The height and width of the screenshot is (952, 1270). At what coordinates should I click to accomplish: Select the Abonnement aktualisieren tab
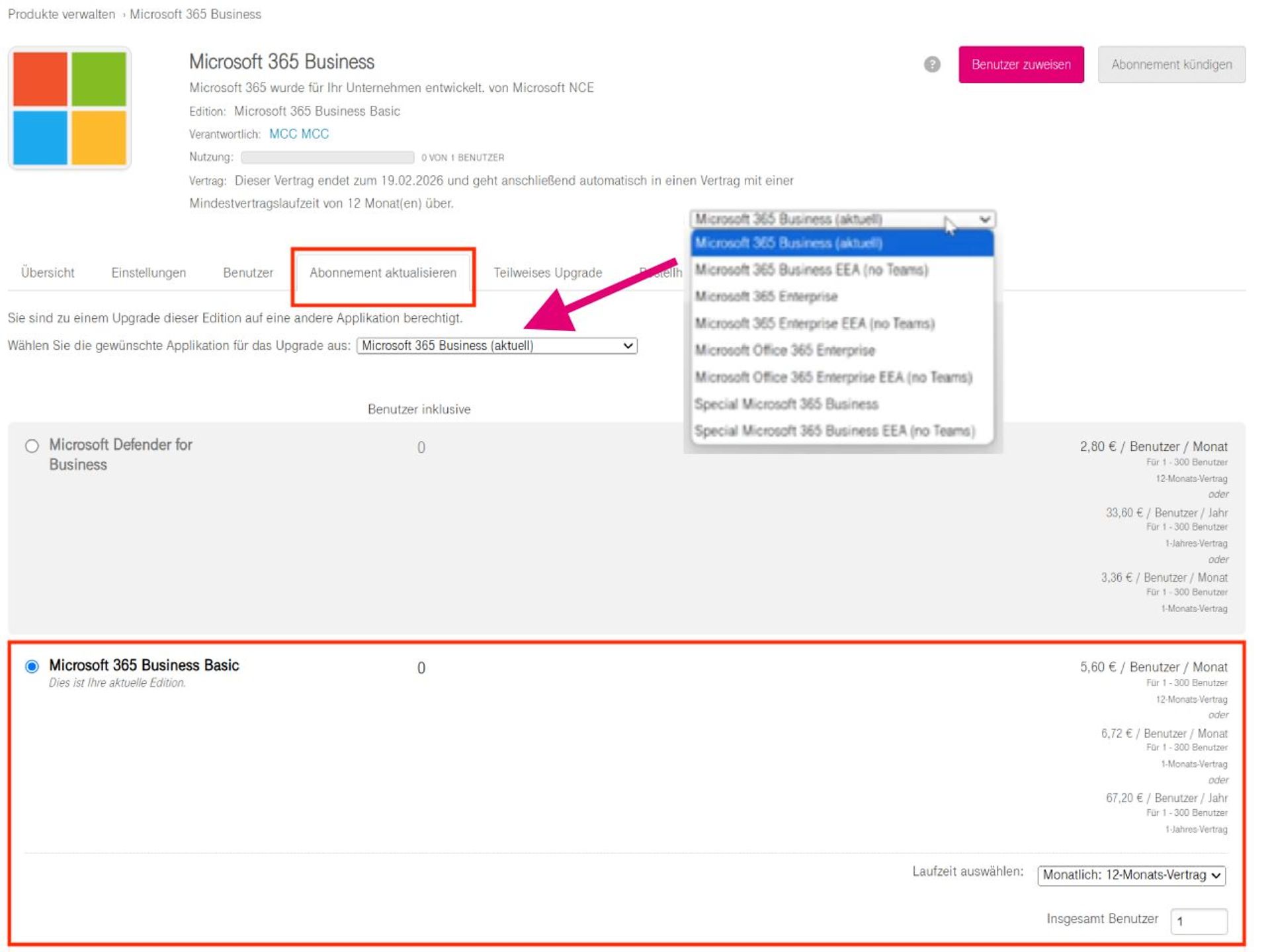383,272
